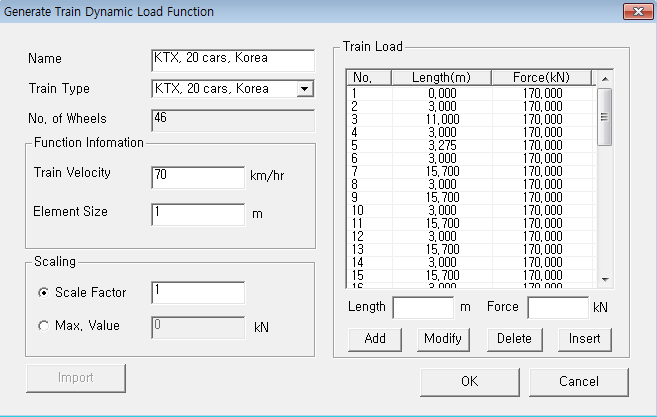Select row 7 in train load table
657x417 pixels.
click(471, 171)
